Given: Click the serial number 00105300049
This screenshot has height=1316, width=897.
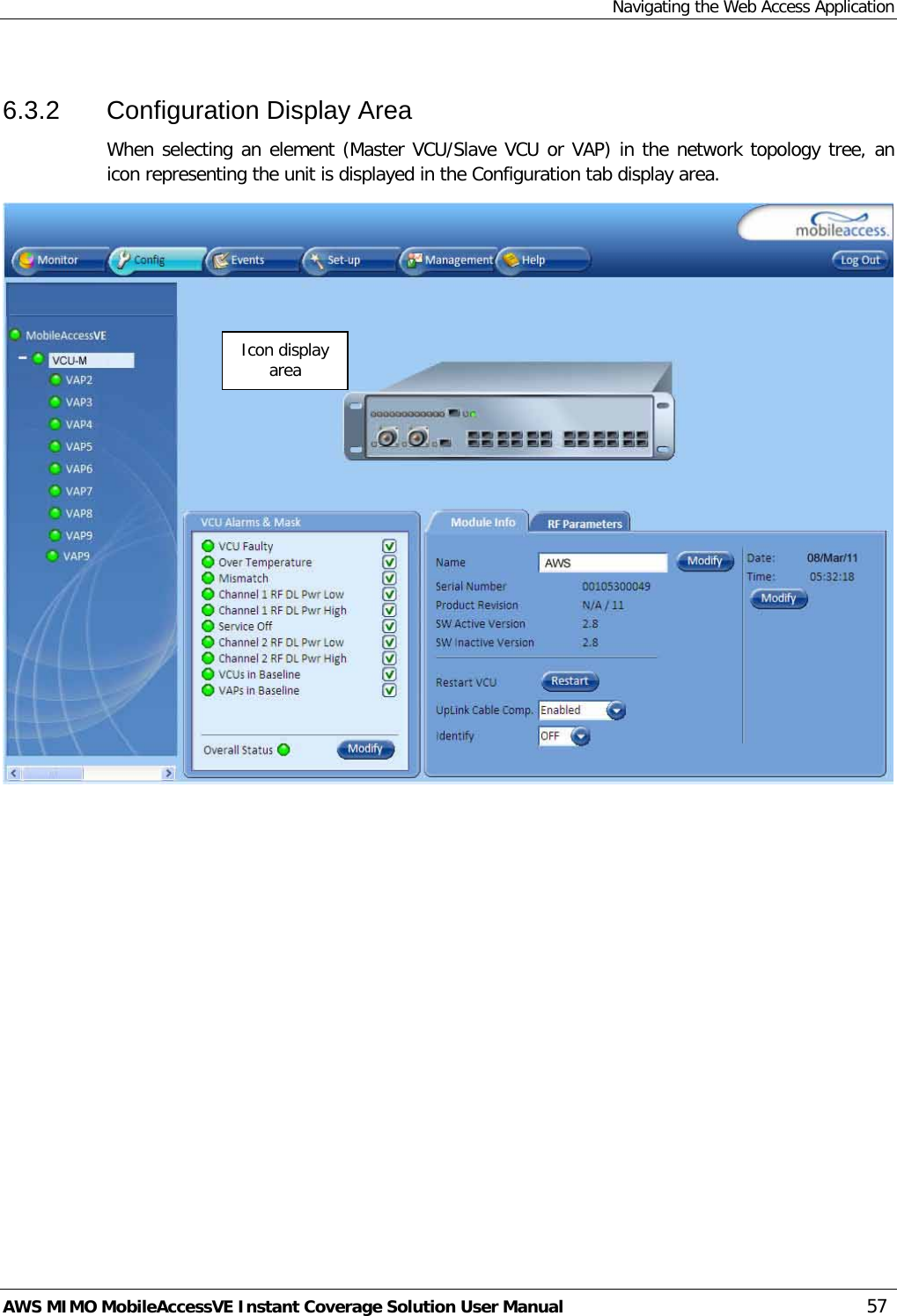Looking at the screenshot, I should 616,586.
